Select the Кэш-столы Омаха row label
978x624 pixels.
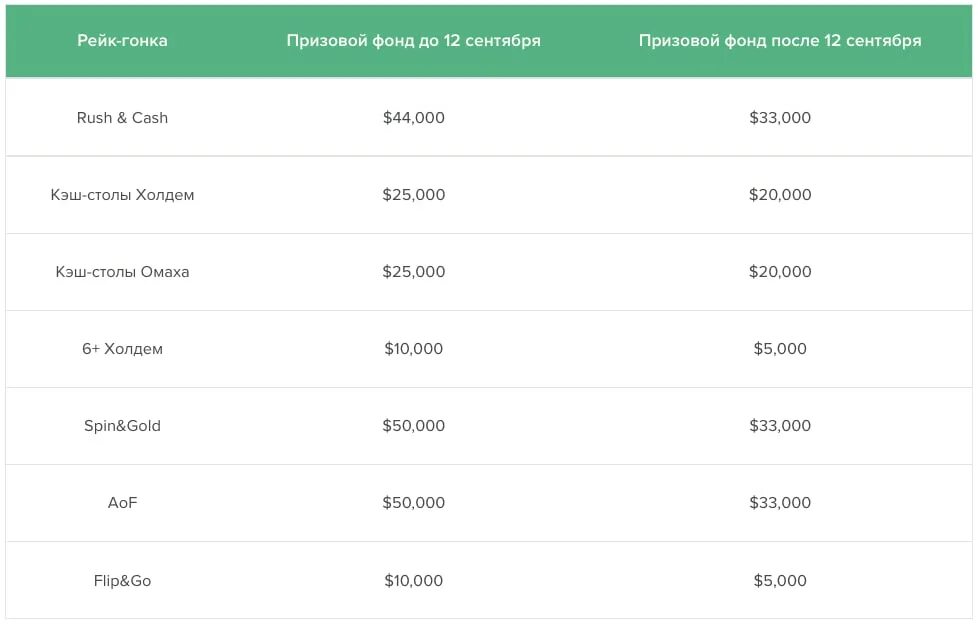122,271
